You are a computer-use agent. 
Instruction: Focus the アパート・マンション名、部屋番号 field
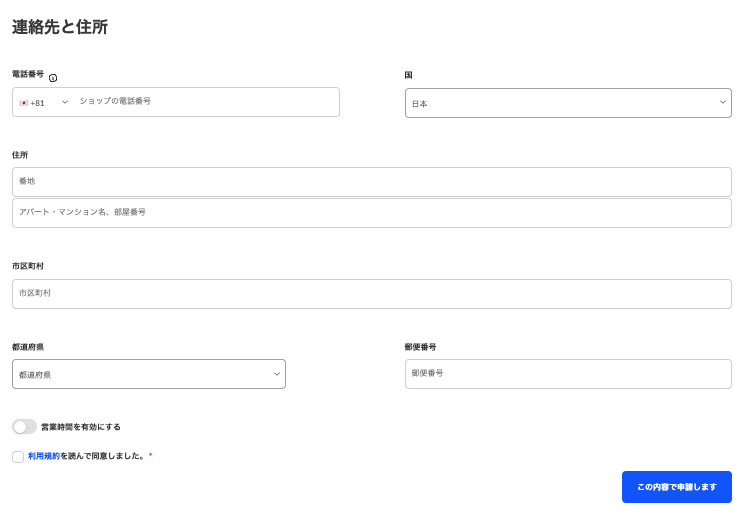(371, 212)
